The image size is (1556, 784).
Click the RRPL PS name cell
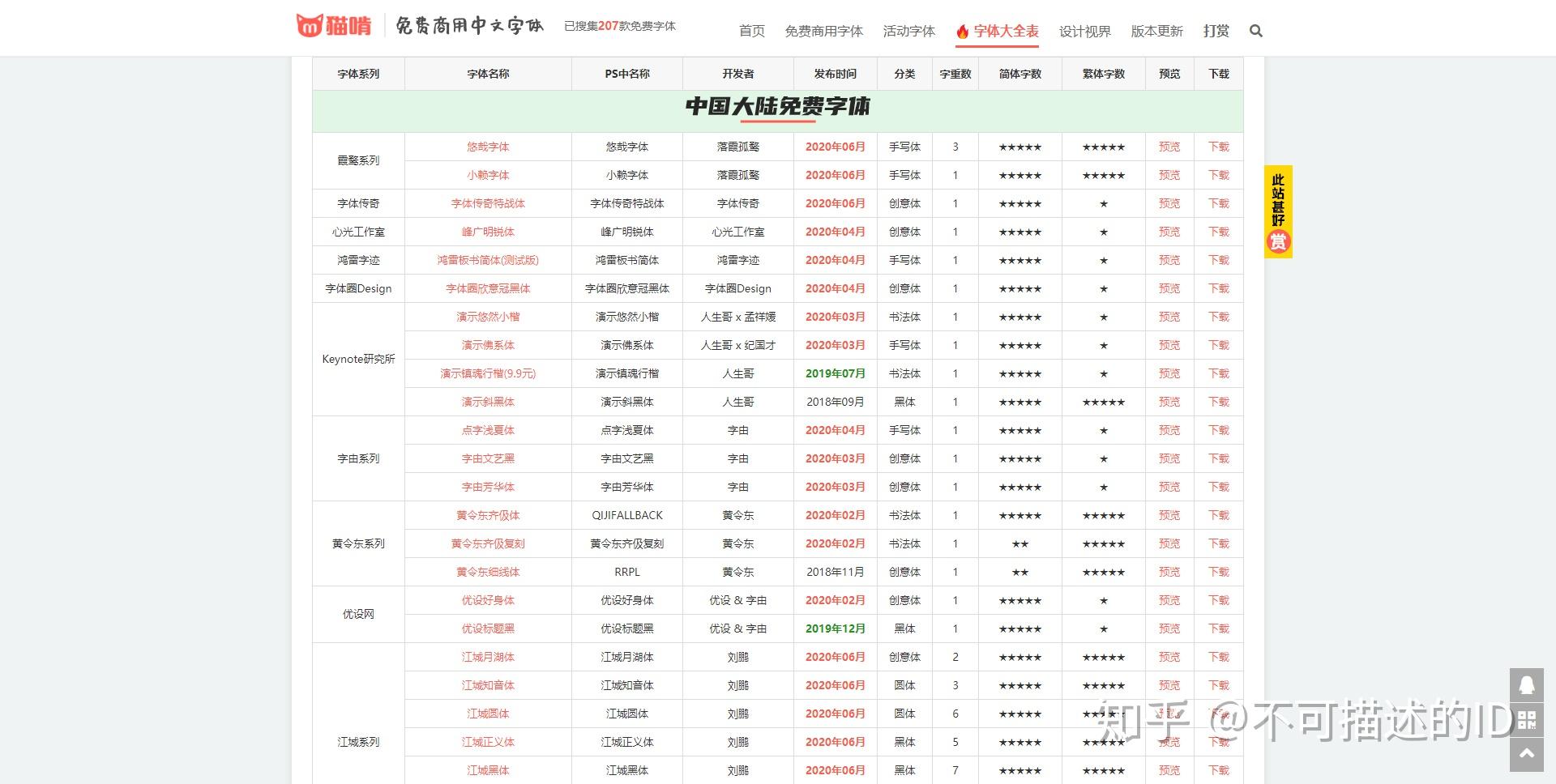(627, 572)
